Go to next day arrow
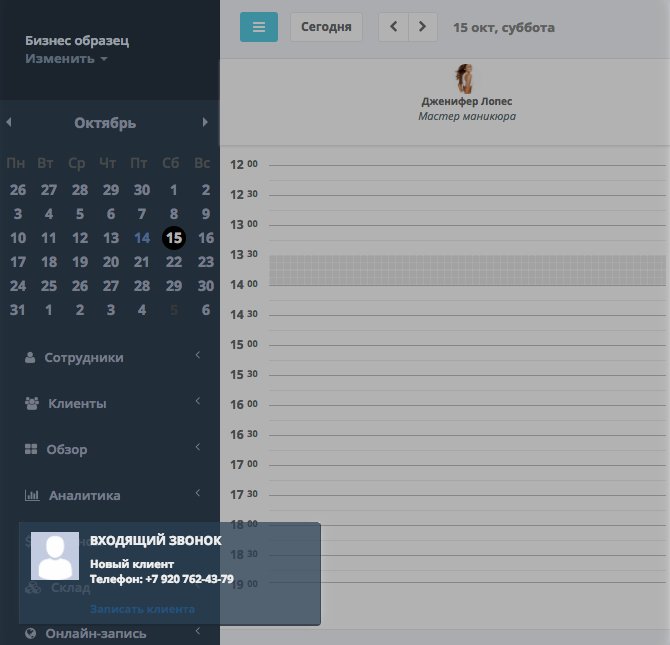The height and width of the screenshot is (645, 670). click(423, 27)
